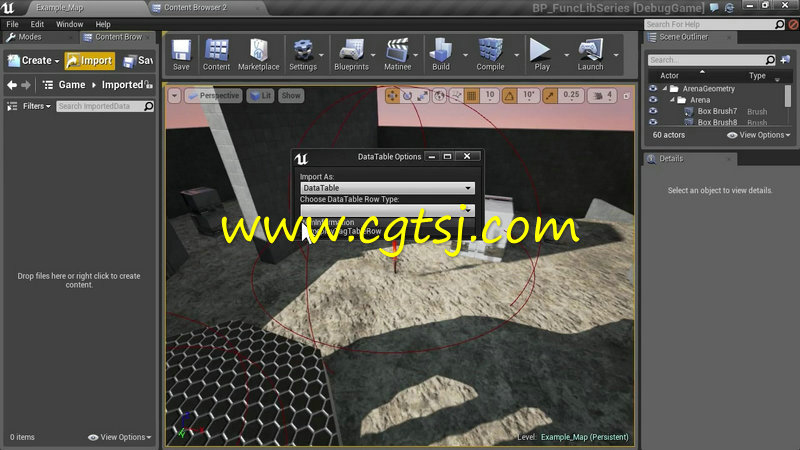The image size is (800, 450).
Task: Collapse the Arena folder tree arrow
Action: pyautogui.click(x=672, y=99)
